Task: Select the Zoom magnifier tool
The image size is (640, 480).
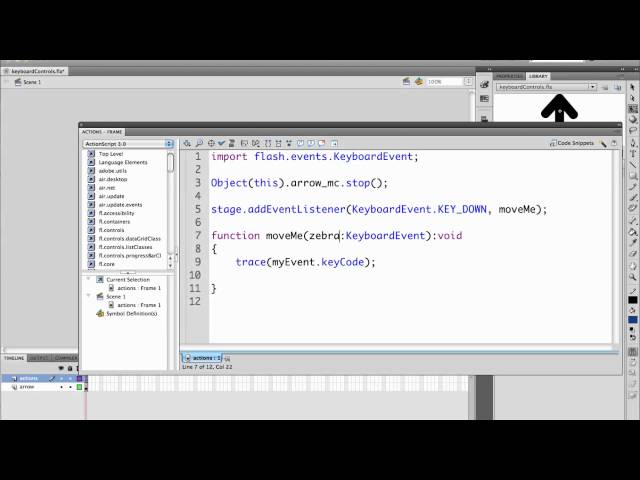Action: point(633,277)
